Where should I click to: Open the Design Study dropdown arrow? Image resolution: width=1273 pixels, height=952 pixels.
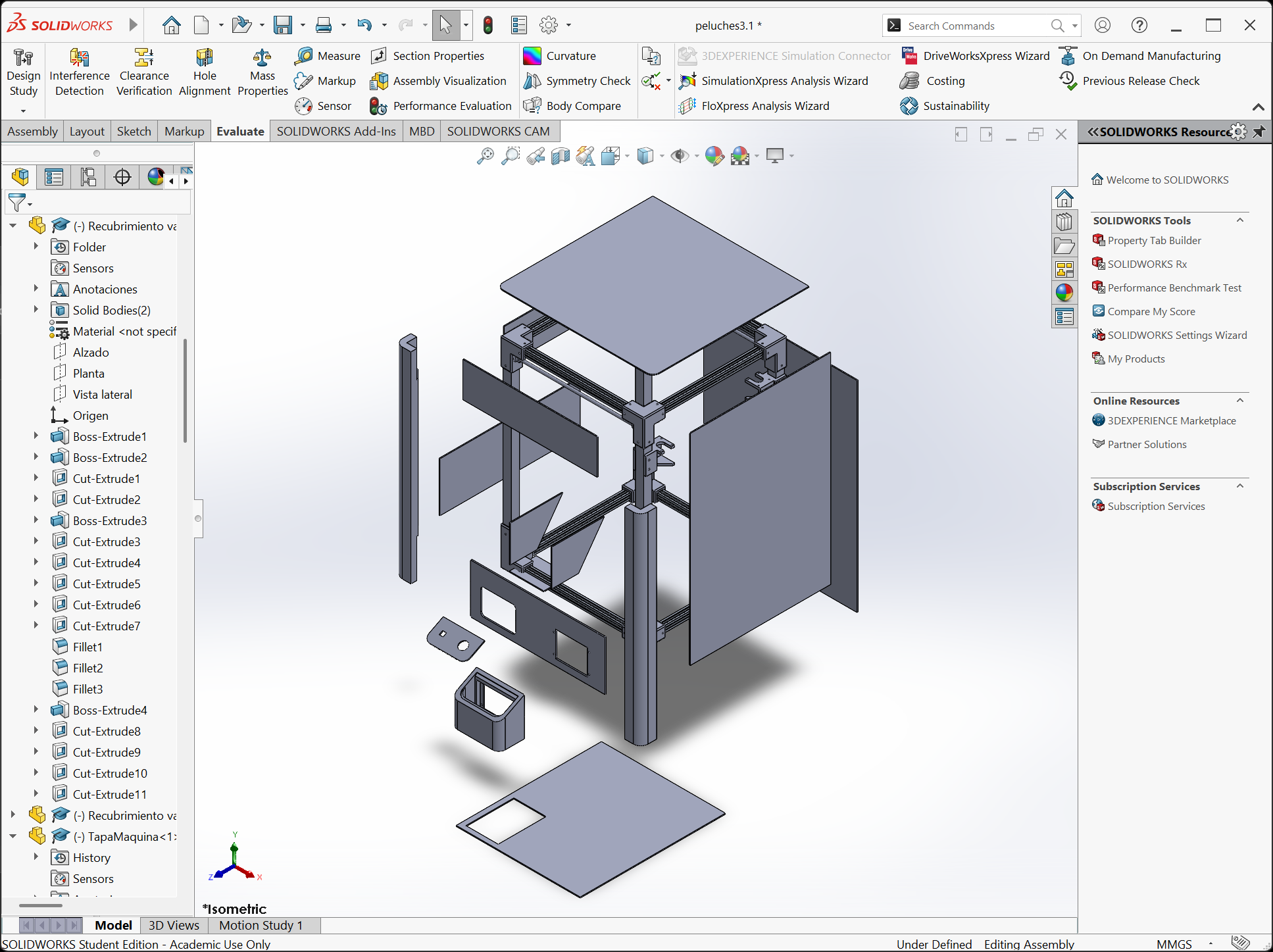pos(24,111)
